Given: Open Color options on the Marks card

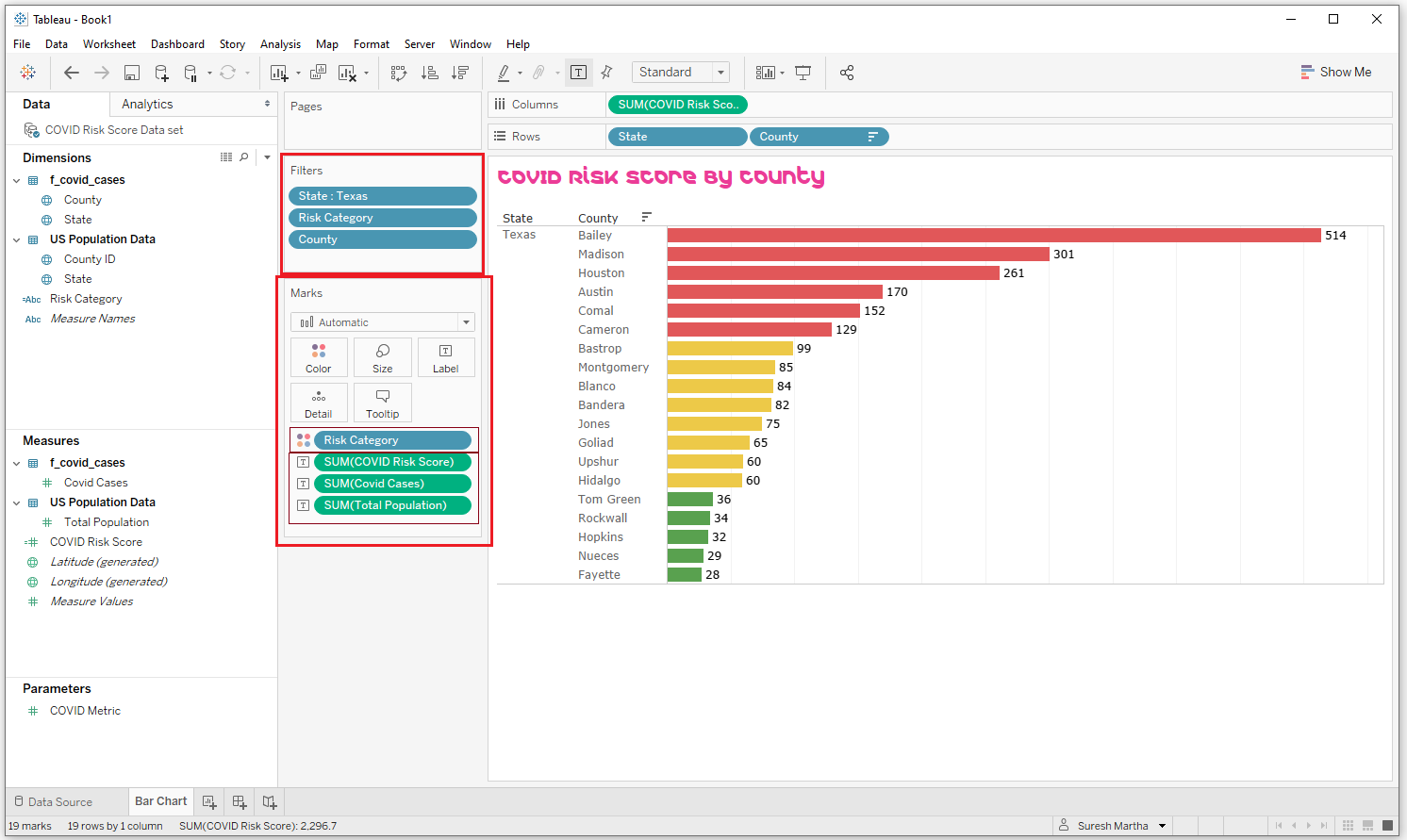Looking at the screenshot, I should (x=319, y=356).
